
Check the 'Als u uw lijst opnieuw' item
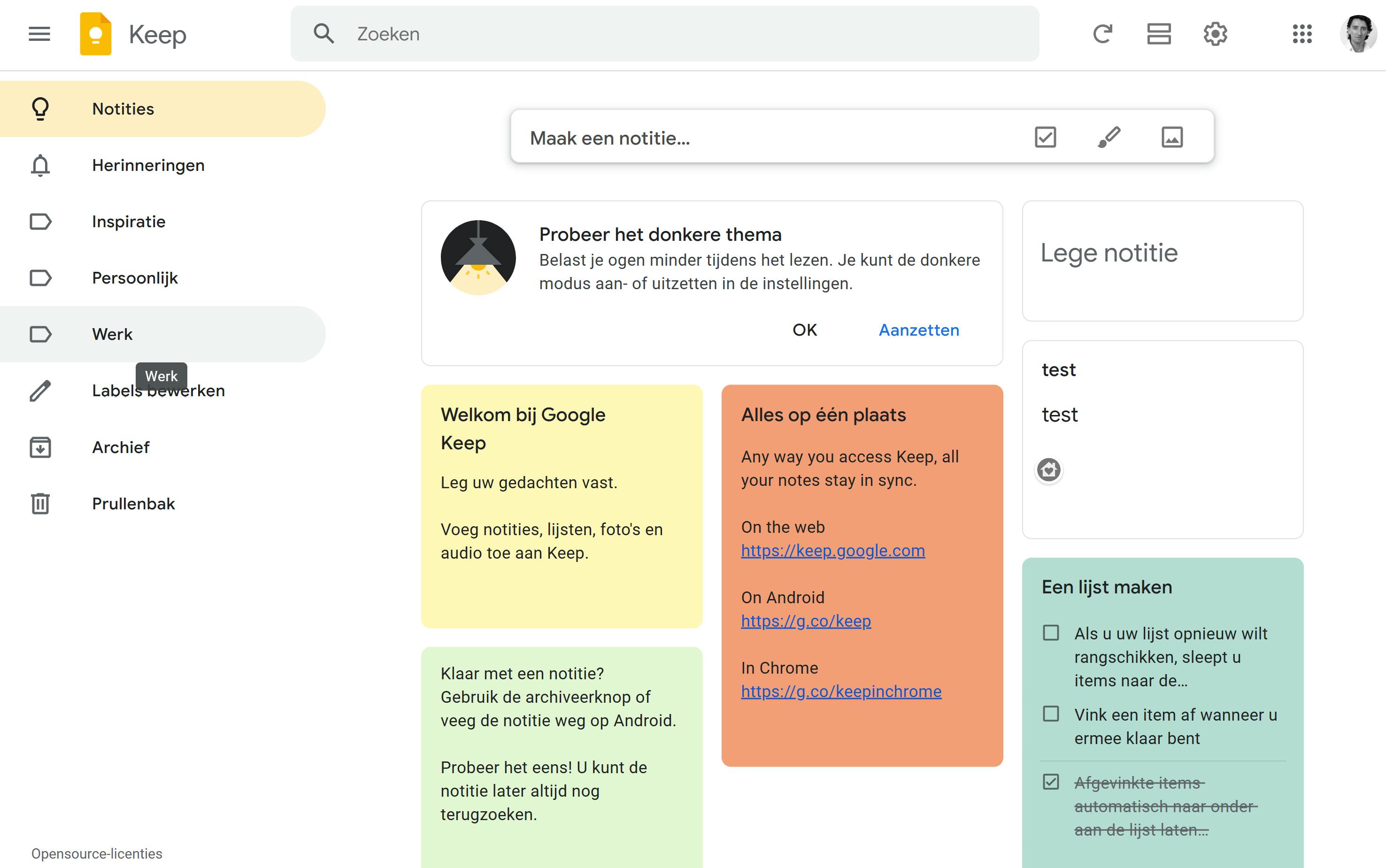click(x=1051, y=633)
